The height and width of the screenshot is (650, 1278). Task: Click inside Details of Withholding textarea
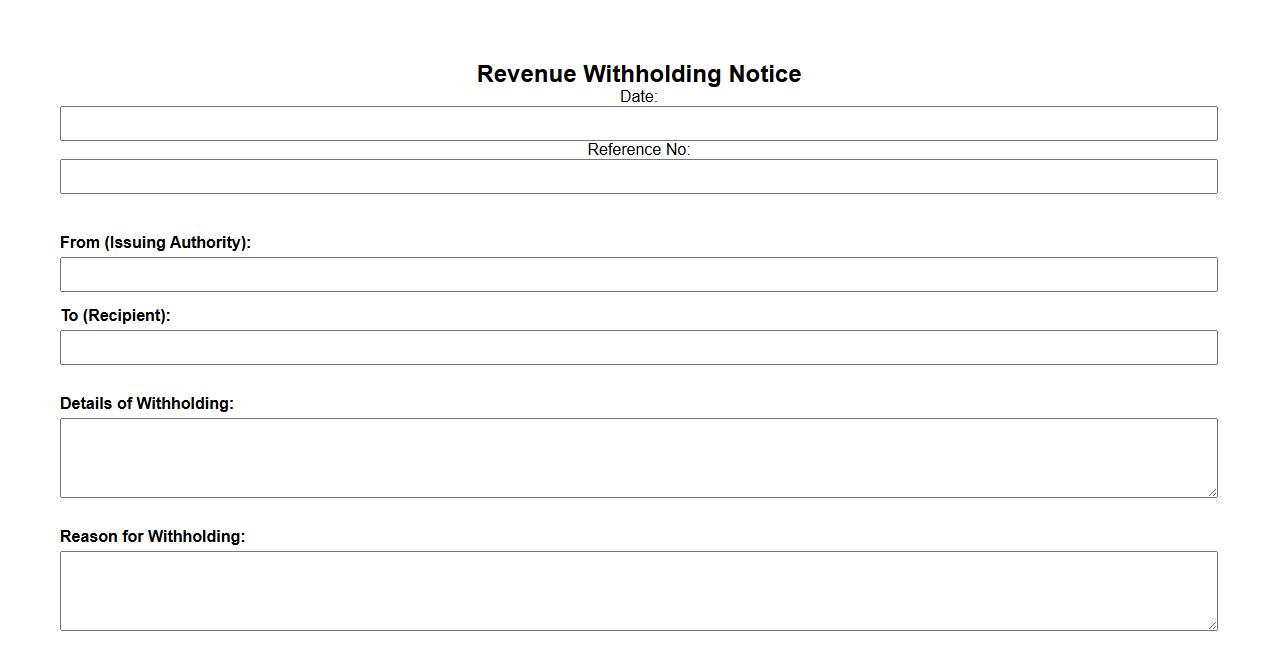click(638, 458)
